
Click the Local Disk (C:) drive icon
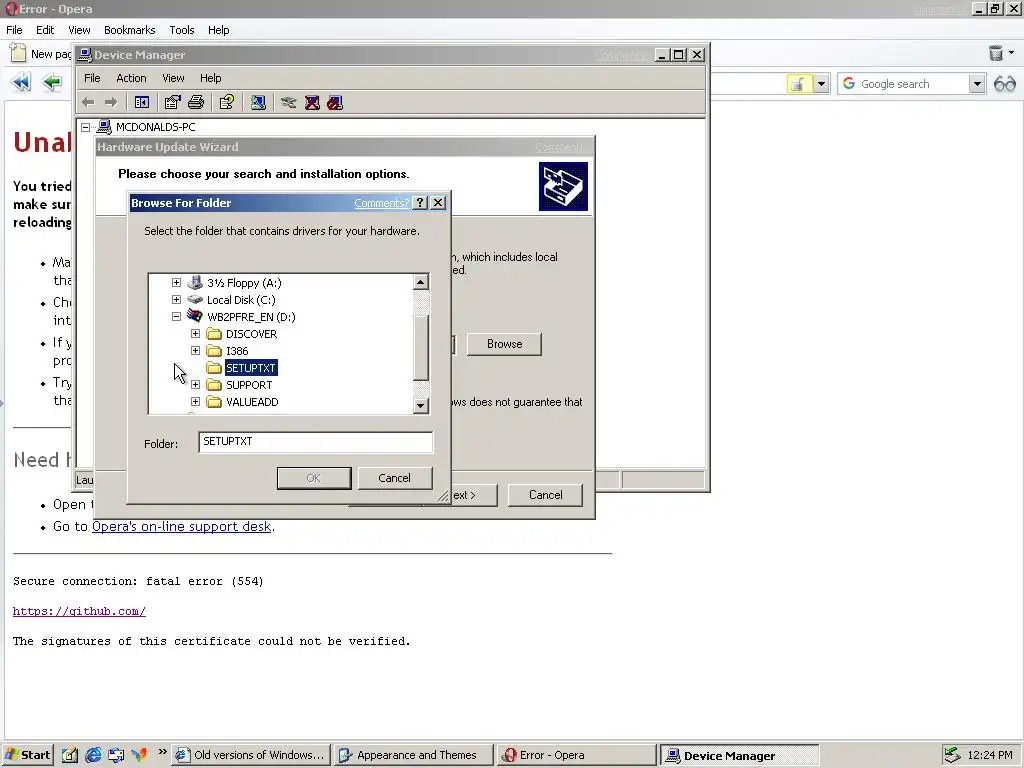(195, 300)
